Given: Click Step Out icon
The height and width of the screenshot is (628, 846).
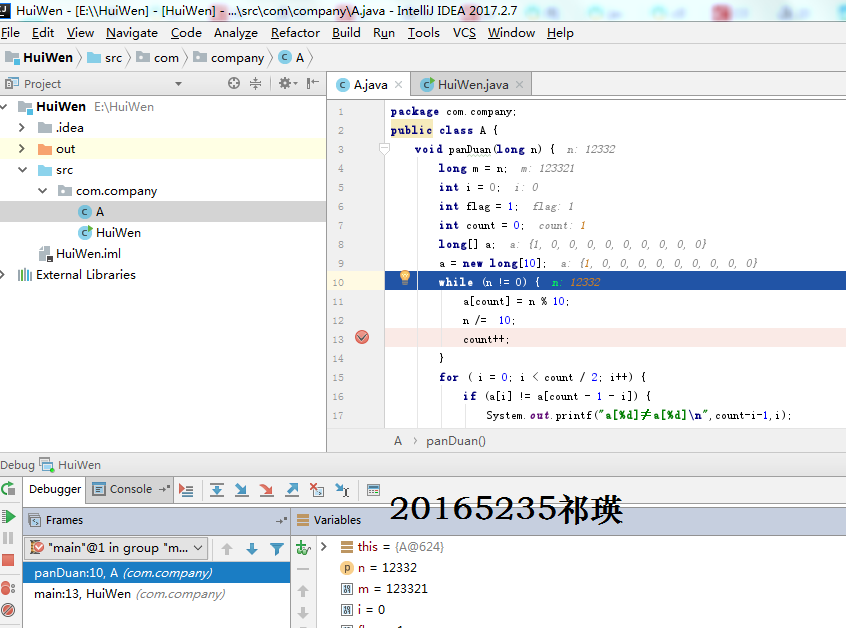Looking at the screenshot, I should (292, 490).
